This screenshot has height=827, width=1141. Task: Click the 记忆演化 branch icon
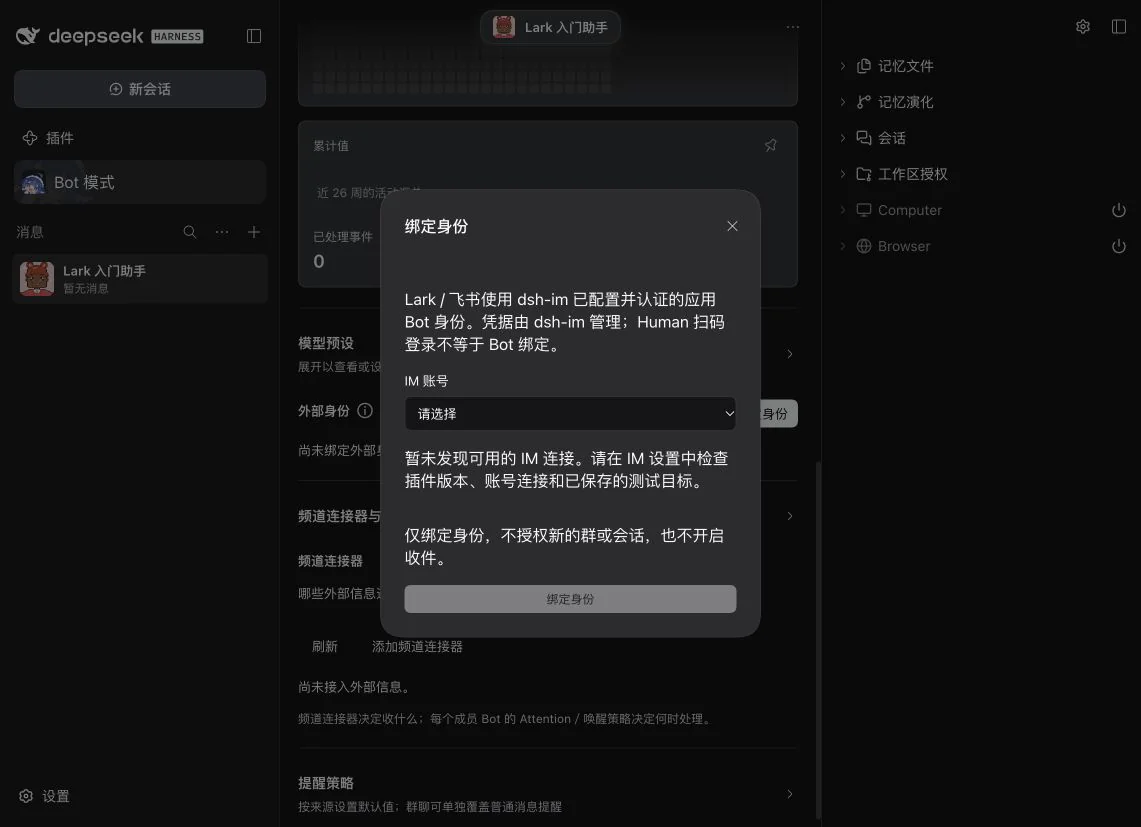pos(864,102)
